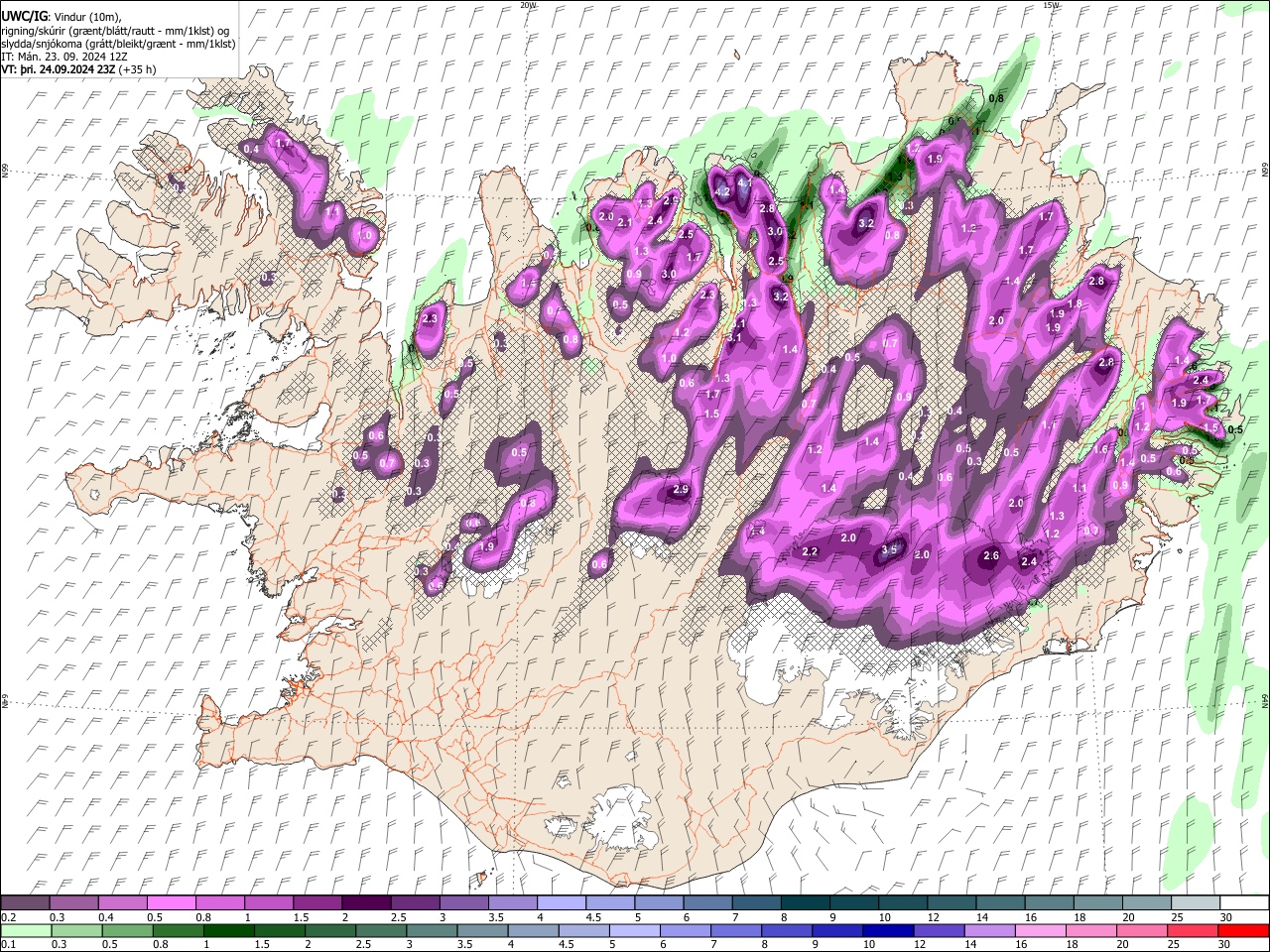Screen dimensions: 1270x952
Task: Click the 2.6 precipitation value on the map
Action: 990,556
